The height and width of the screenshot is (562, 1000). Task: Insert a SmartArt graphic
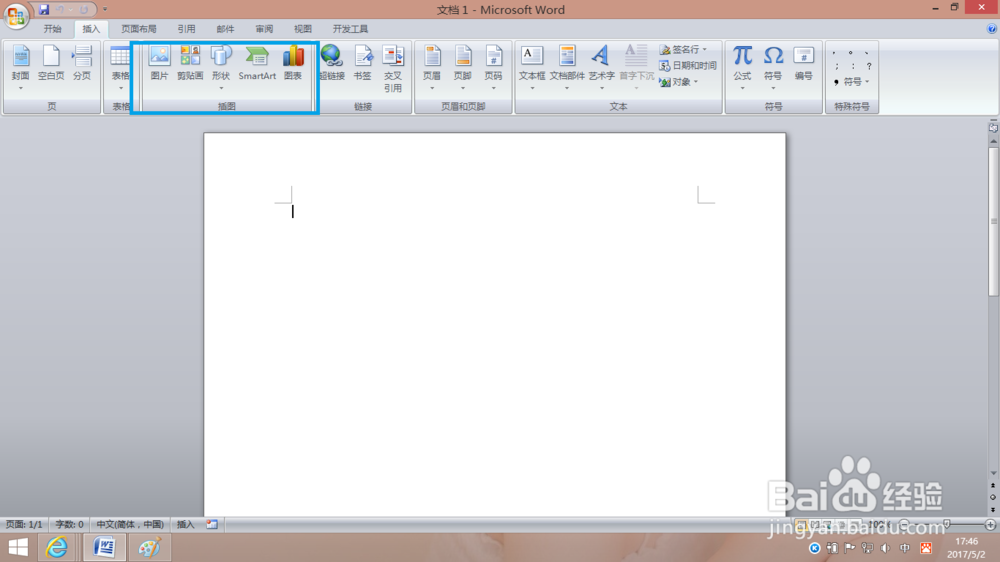[x=257, y=64]
